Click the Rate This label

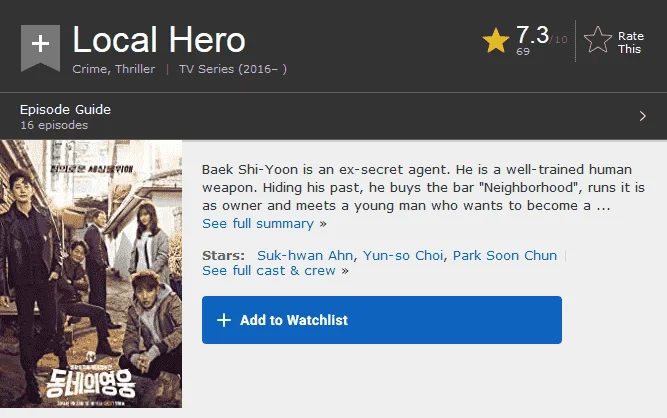point(630,43)
